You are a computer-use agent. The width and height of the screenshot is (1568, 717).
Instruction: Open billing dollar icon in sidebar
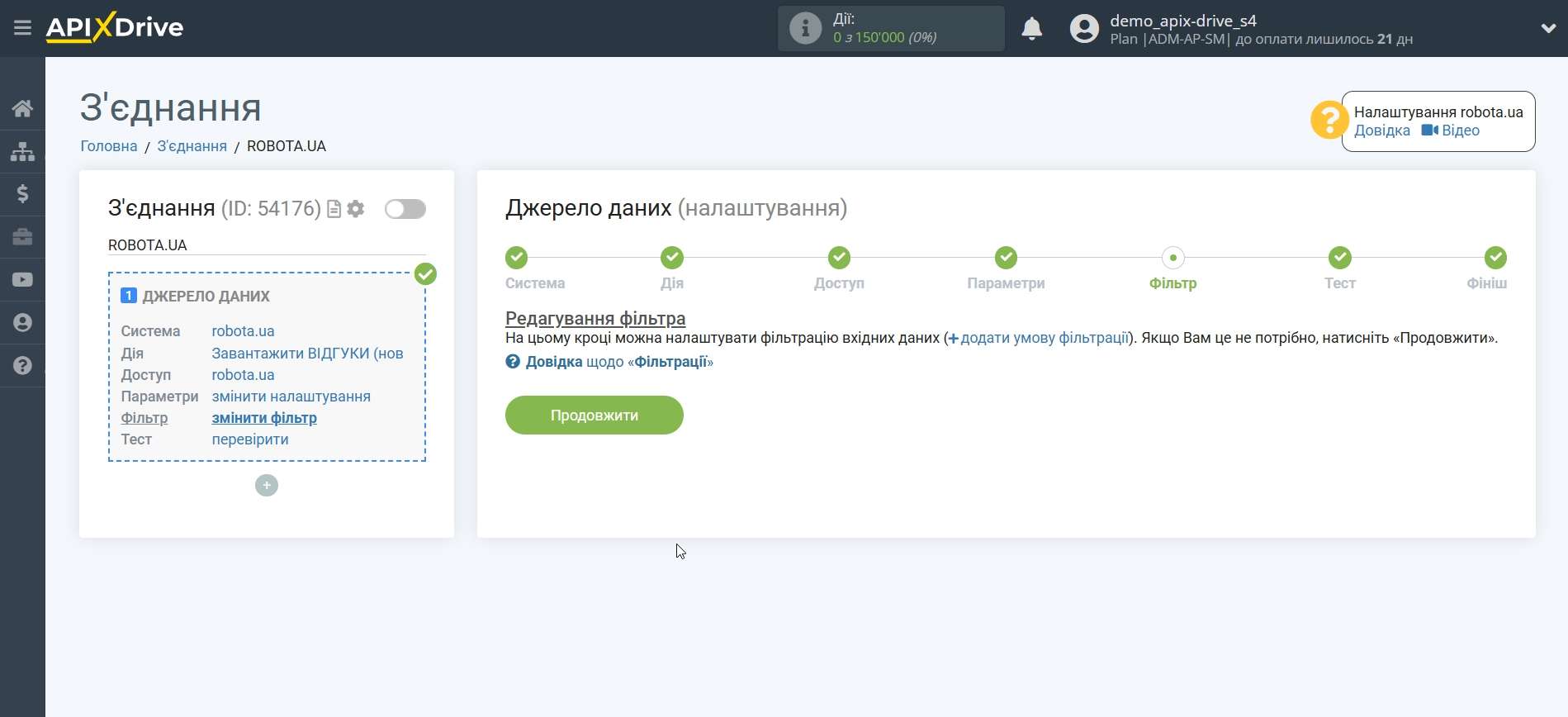coord(22,194)
